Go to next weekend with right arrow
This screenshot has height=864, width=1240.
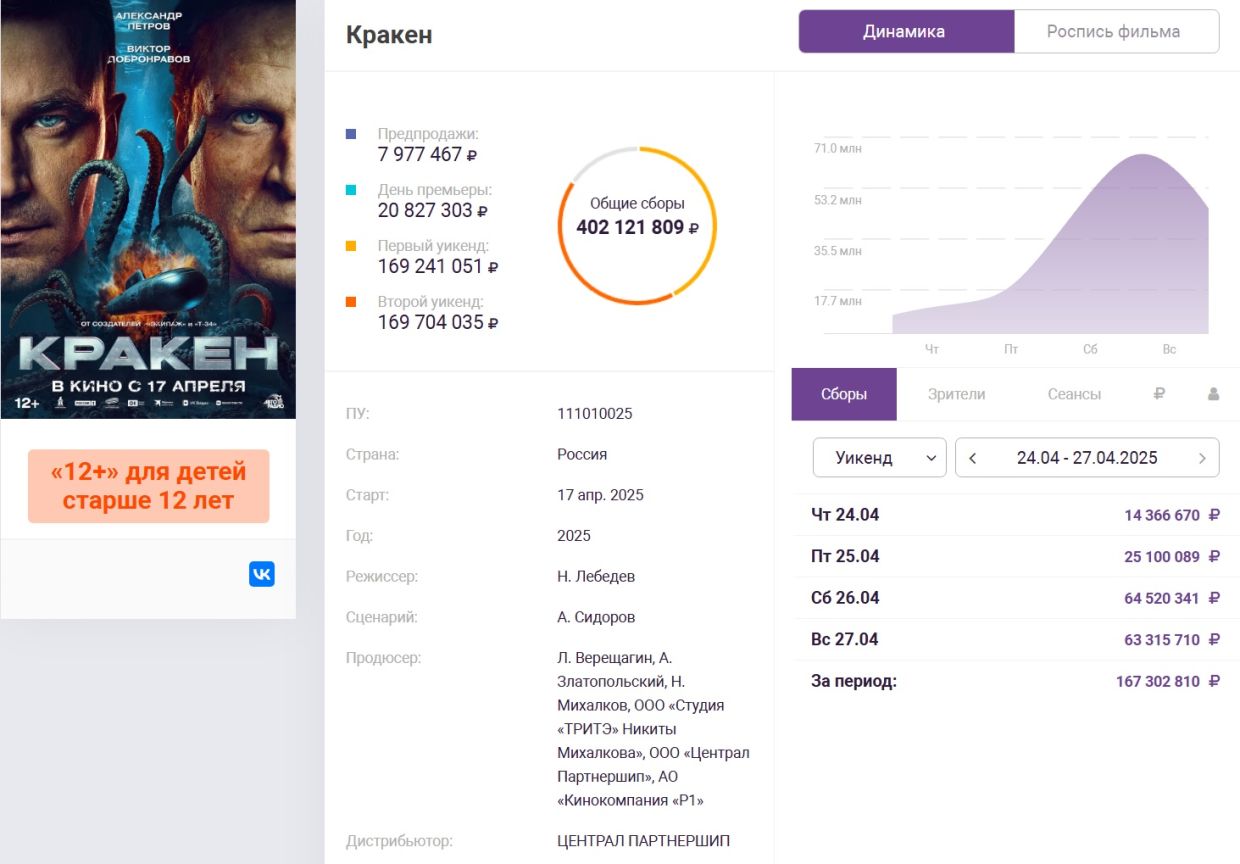click(1202, 458)
